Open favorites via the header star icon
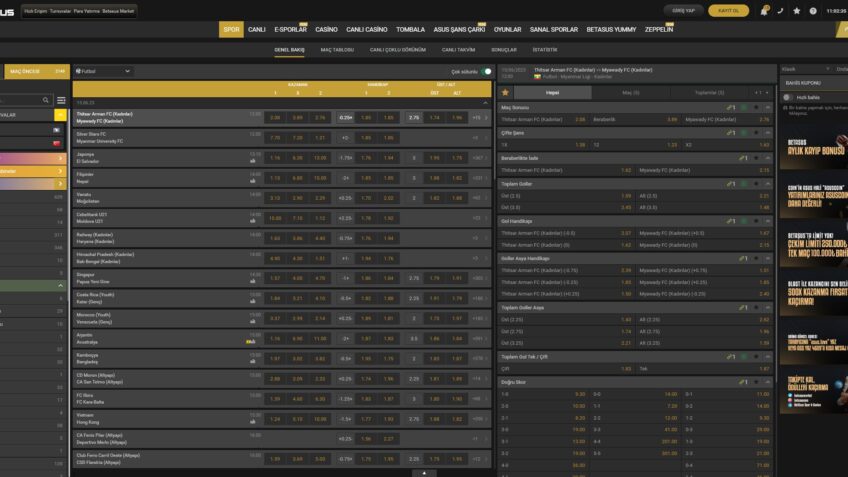 (796, 11)
